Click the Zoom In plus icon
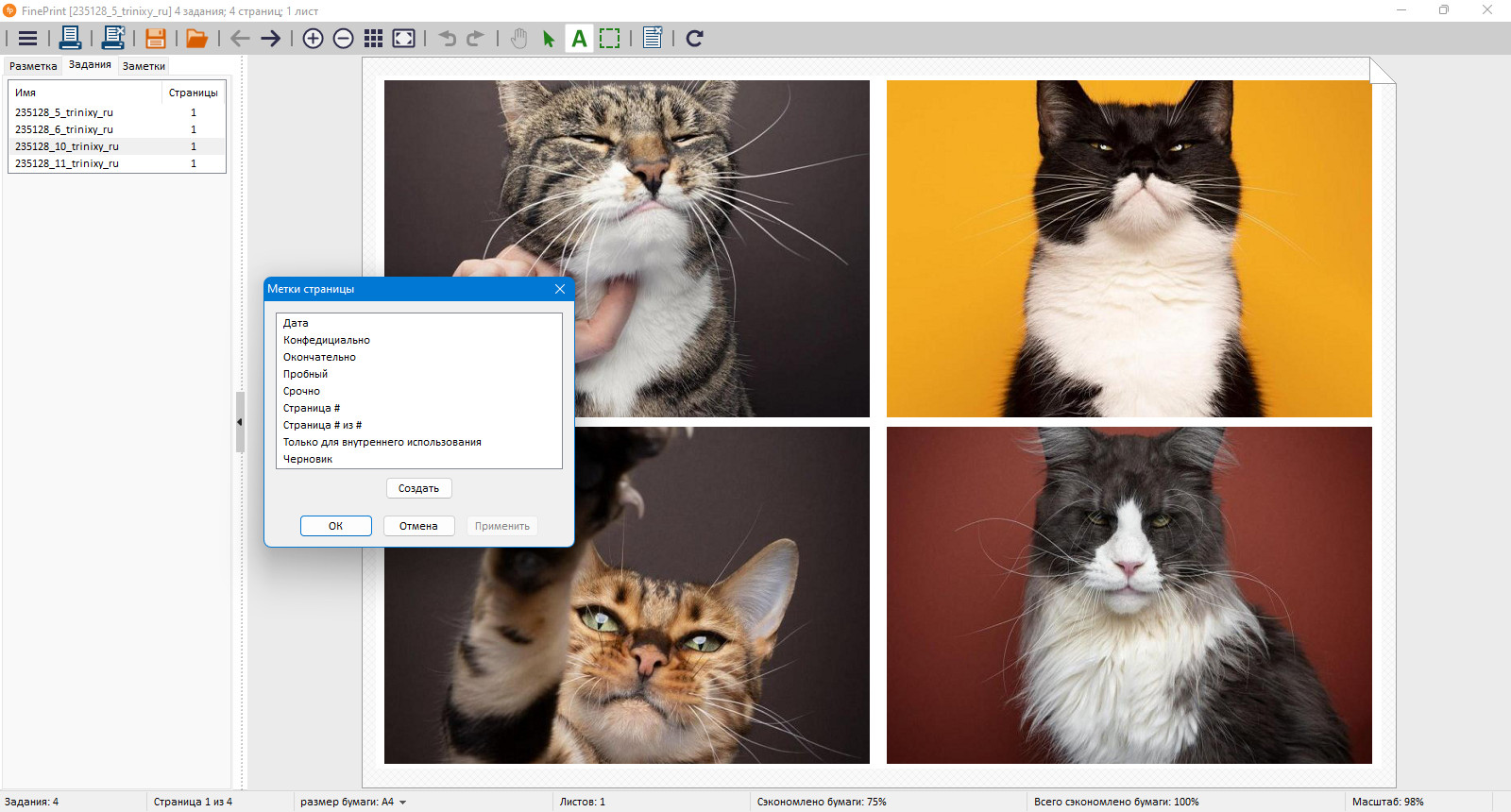 313,39
